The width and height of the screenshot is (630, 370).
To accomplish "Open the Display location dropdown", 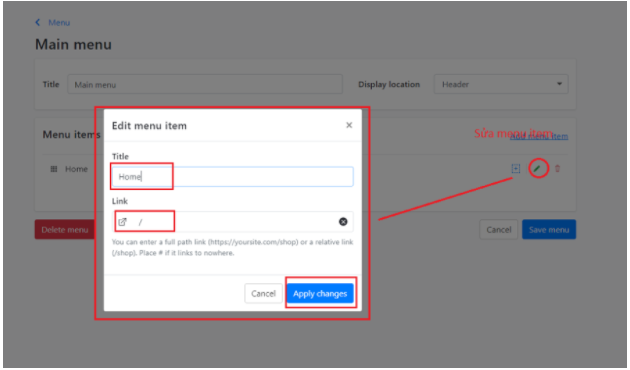I will [x=501, y=84].
